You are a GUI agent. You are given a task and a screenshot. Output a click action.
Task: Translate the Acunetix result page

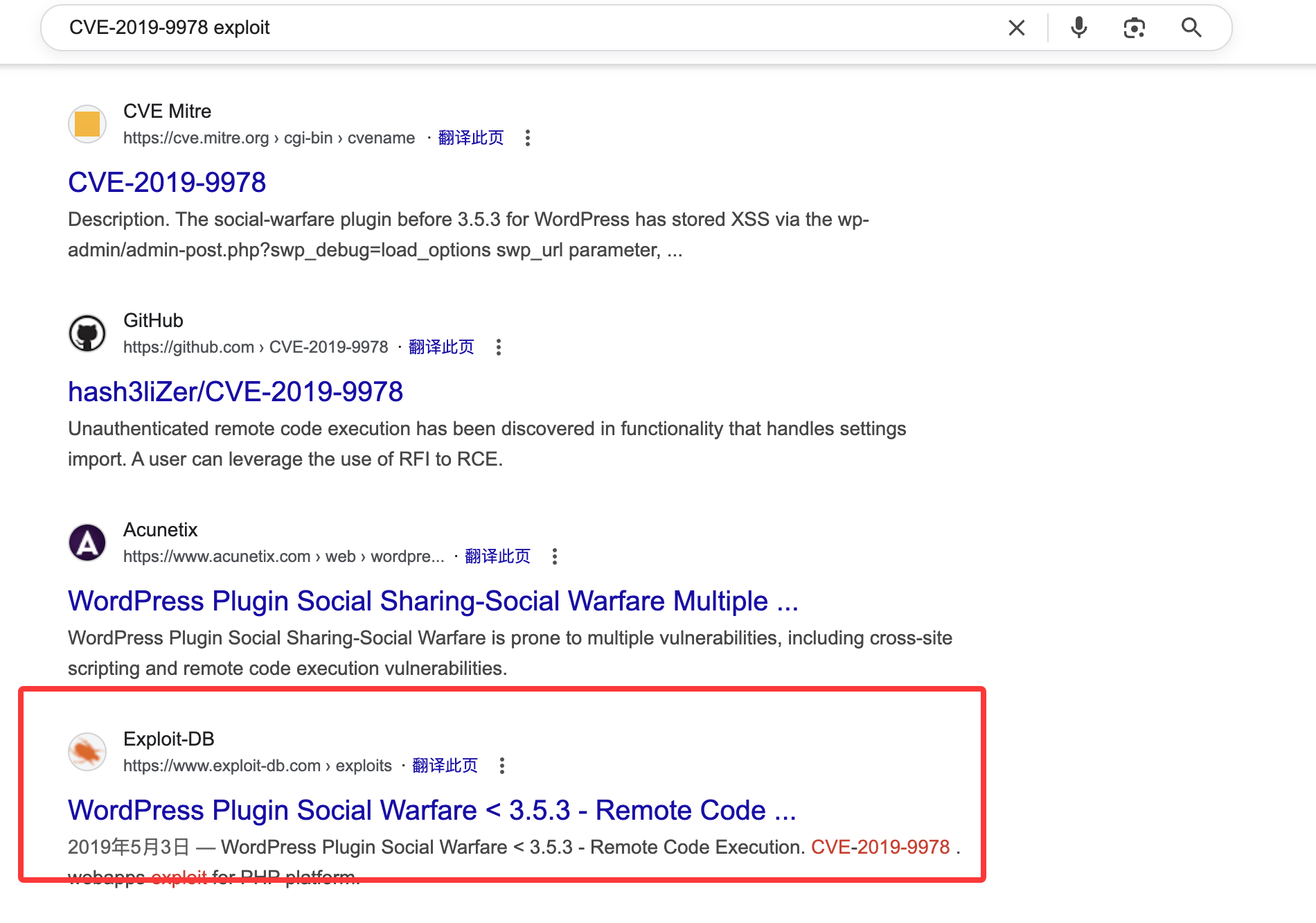point(497,556)
